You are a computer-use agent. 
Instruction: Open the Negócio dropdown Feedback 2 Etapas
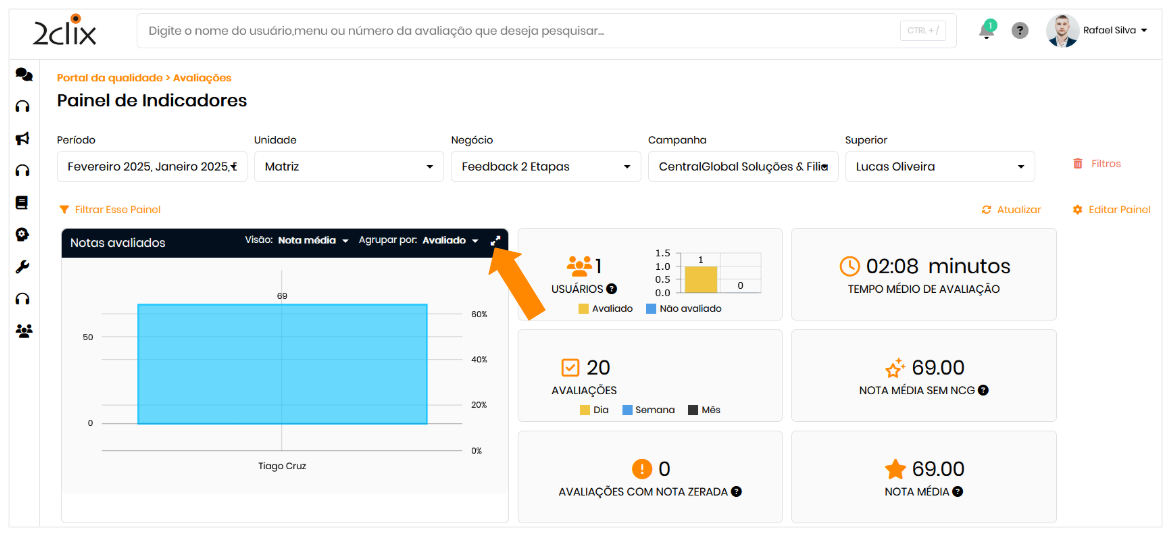(x=545, y=167)
